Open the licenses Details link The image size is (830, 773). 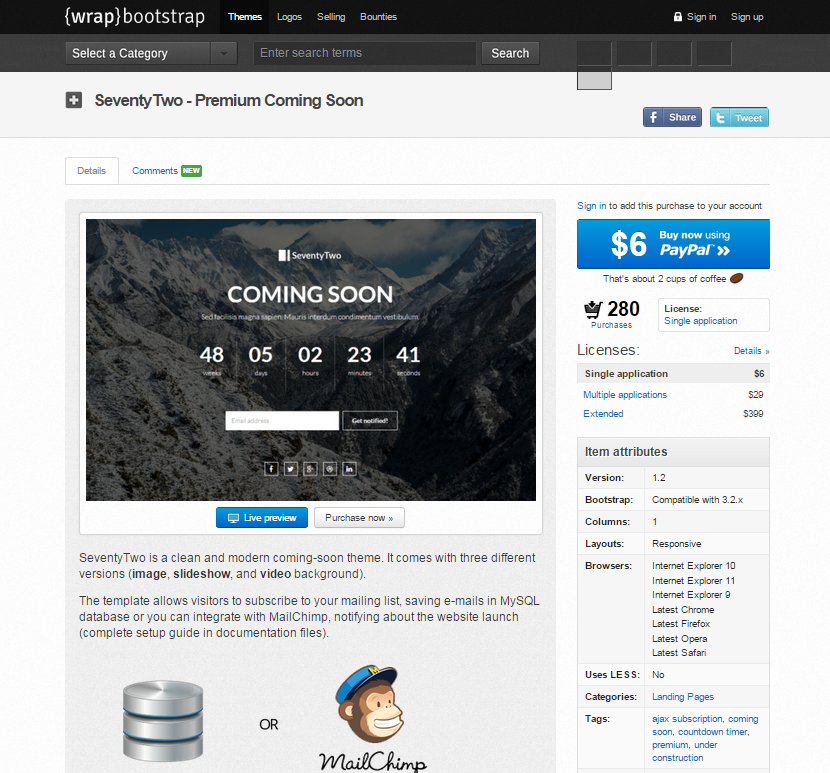(x=751, y=351)
